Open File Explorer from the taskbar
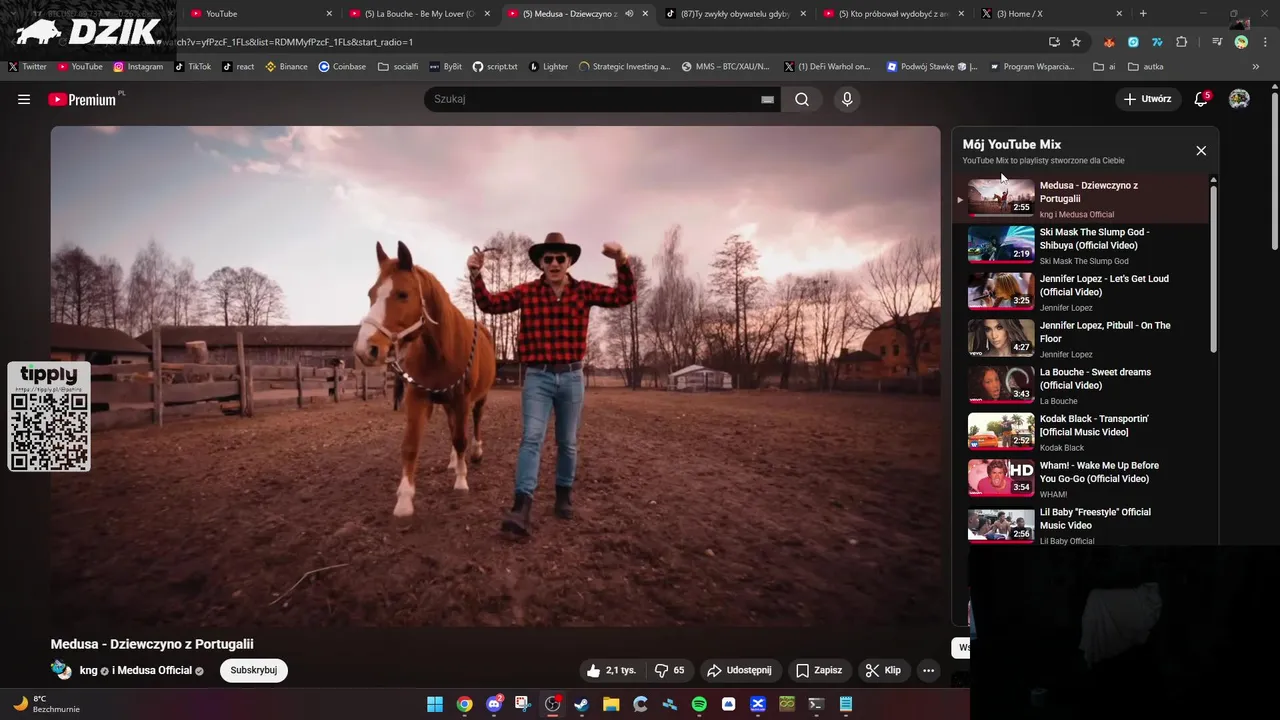 point(611,704)
